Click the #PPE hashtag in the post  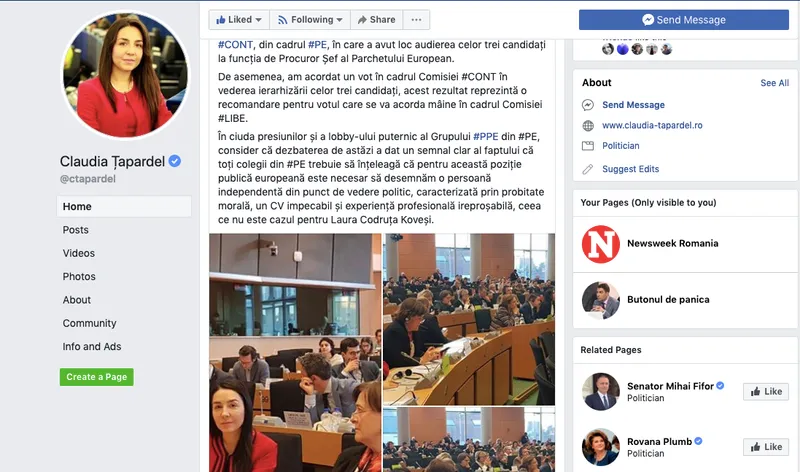coord(485,137)
